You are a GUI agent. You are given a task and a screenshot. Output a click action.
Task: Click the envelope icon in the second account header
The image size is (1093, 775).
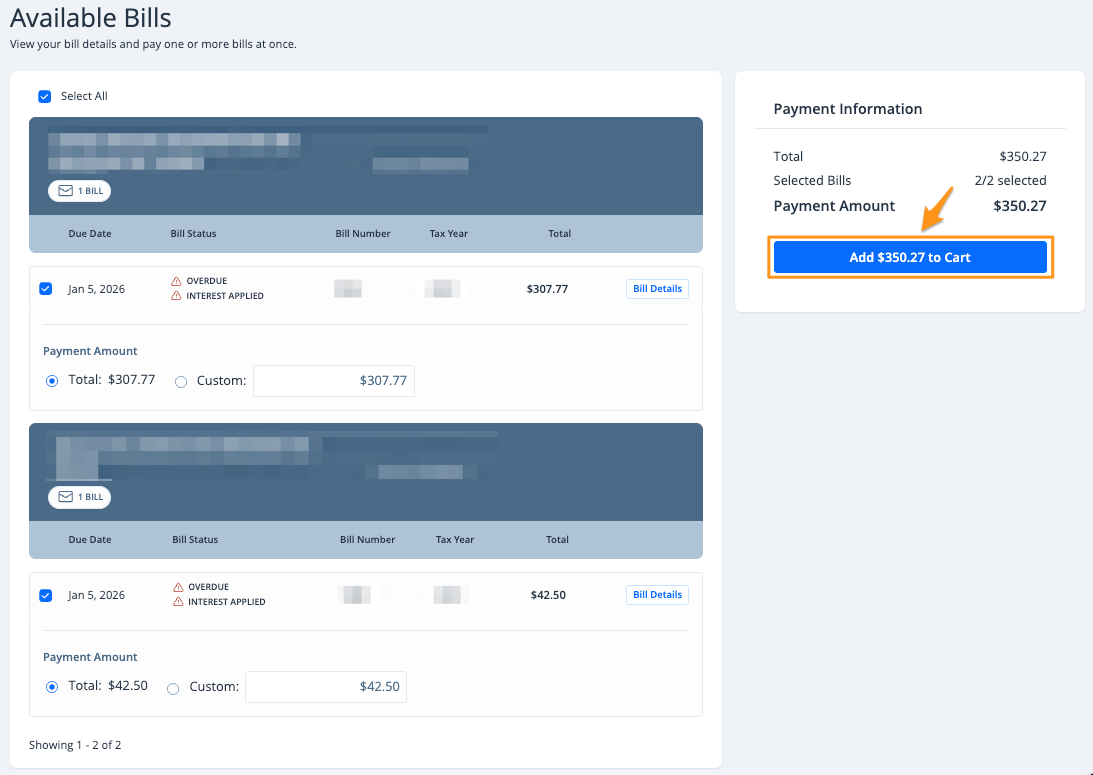[66, 497]
